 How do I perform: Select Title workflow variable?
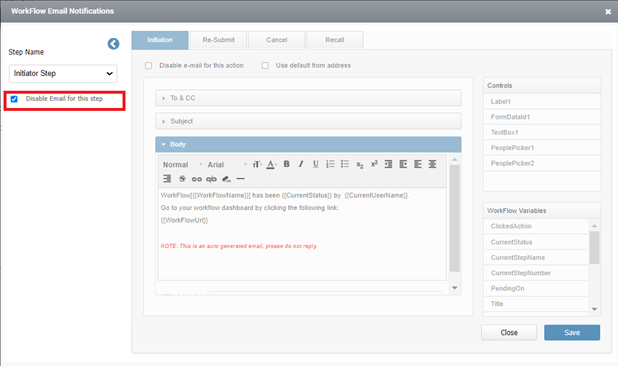pos(536,304)
